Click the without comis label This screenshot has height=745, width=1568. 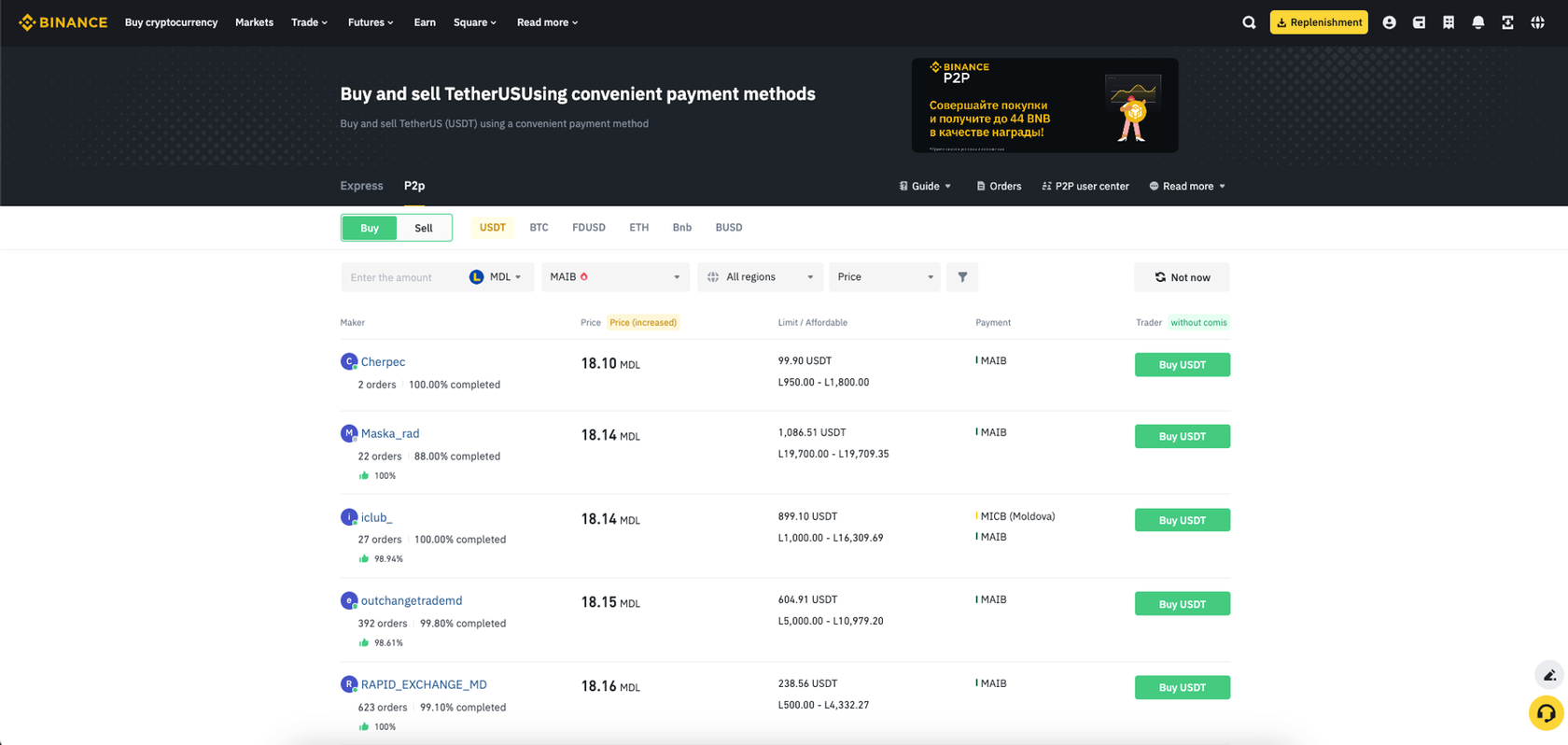pyautogui.click(x=1198, y=323)
